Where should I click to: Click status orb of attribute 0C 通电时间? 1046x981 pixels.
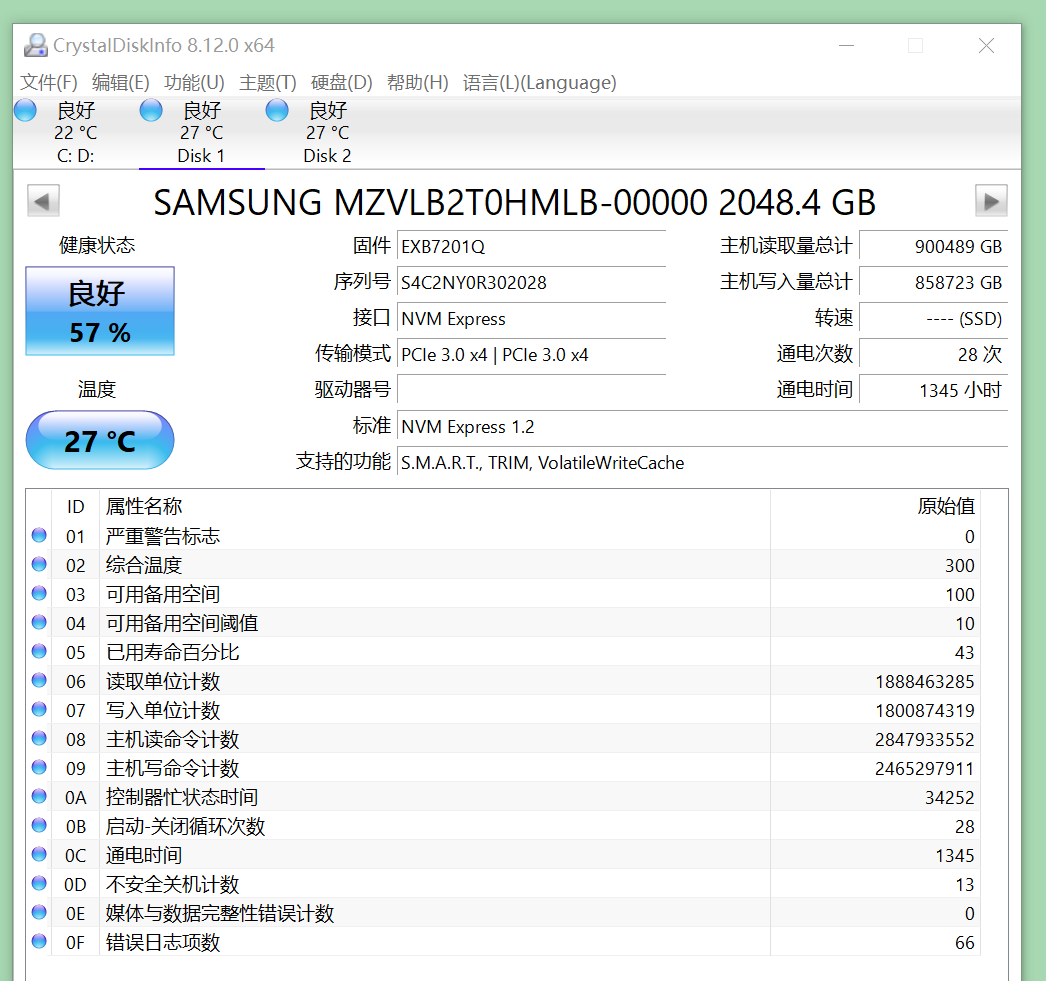tap(39, 854)
